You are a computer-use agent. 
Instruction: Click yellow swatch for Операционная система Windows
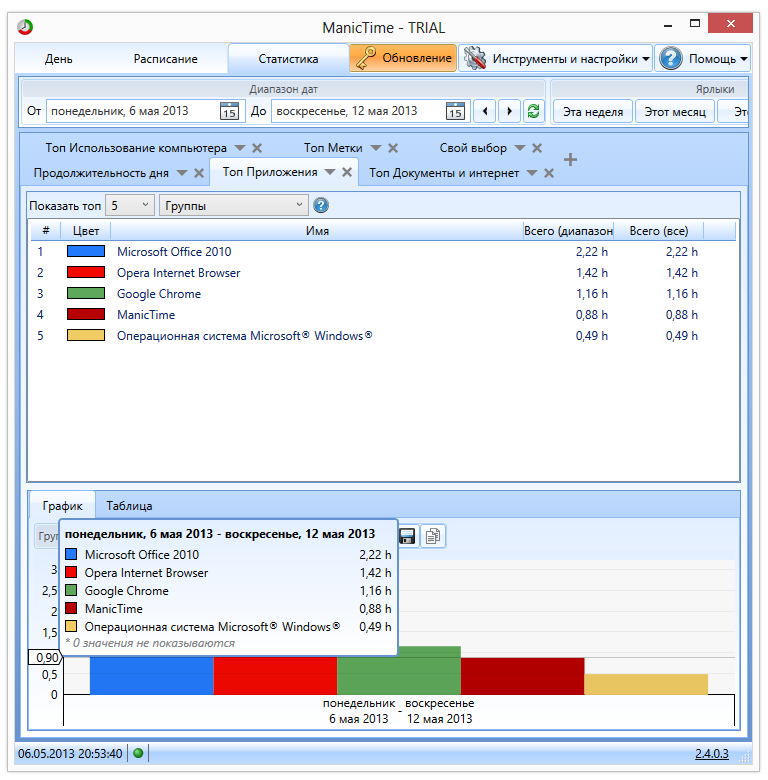pyautogui.click(x=86, y=335)
